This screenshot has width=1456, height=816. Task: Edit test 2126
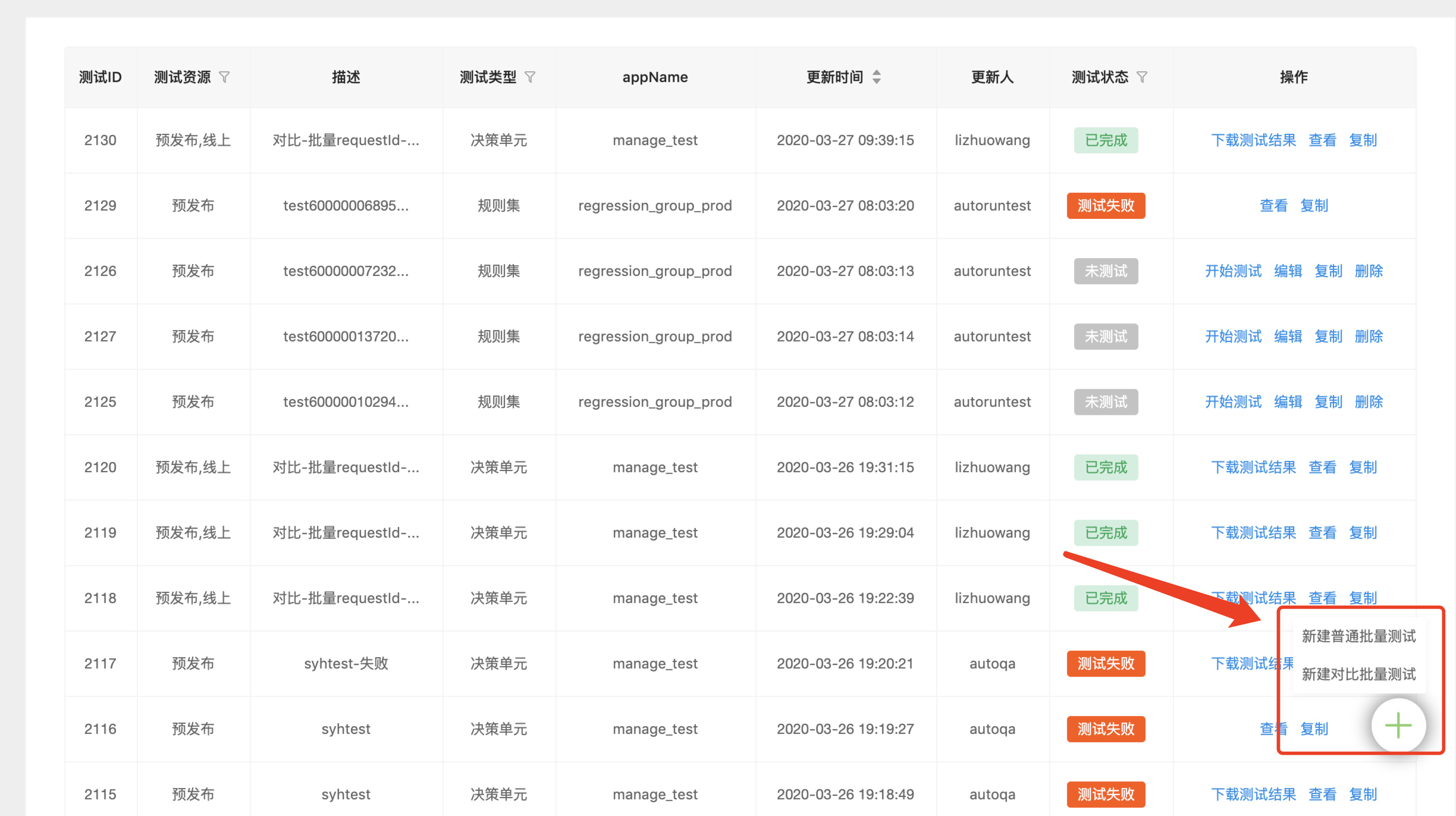pos(1288,271)
